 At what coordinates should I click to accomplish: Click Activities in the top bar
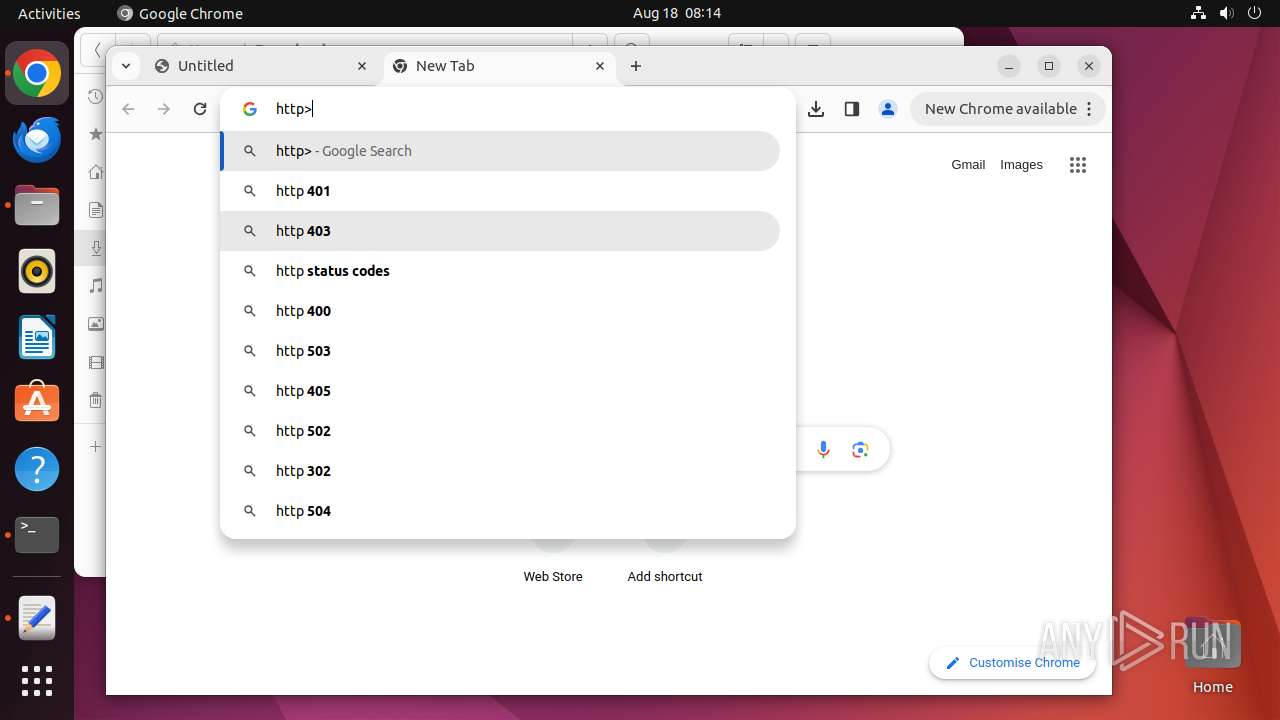pos(49,13)
